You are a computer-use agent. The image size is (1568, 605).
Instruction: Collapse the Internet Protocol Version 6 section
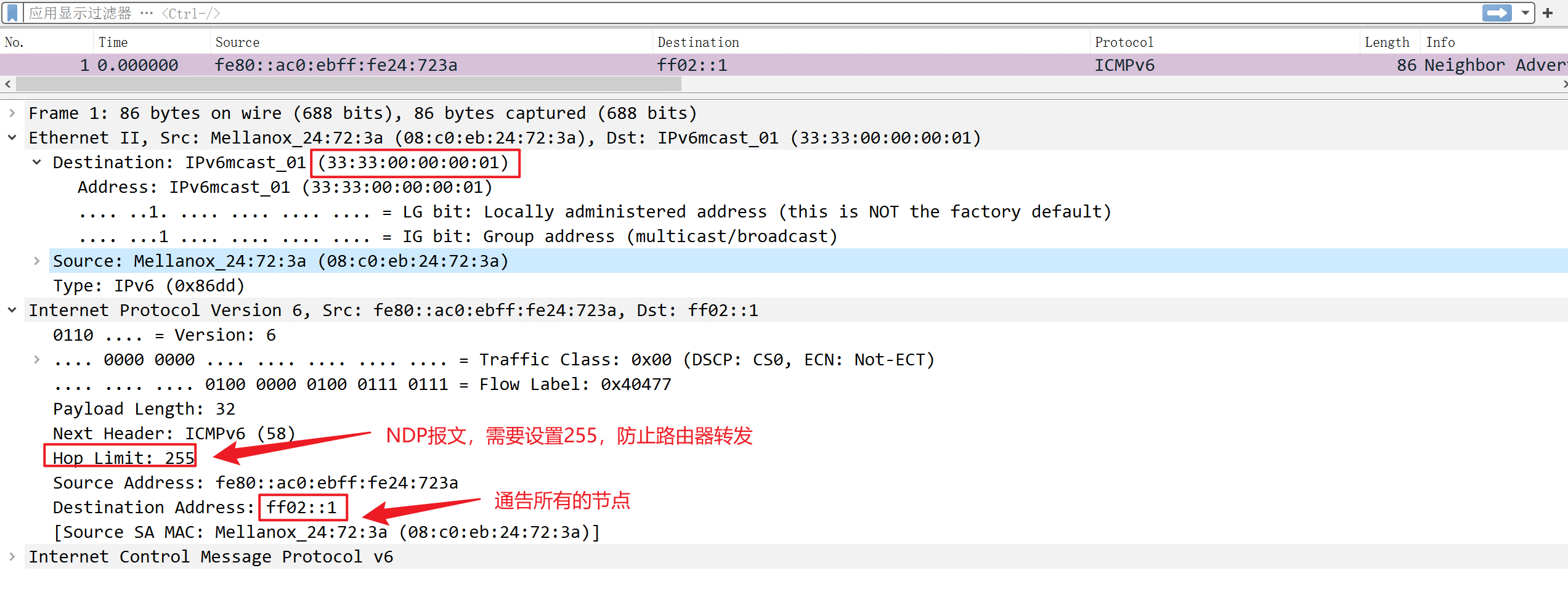click(12, 311)
